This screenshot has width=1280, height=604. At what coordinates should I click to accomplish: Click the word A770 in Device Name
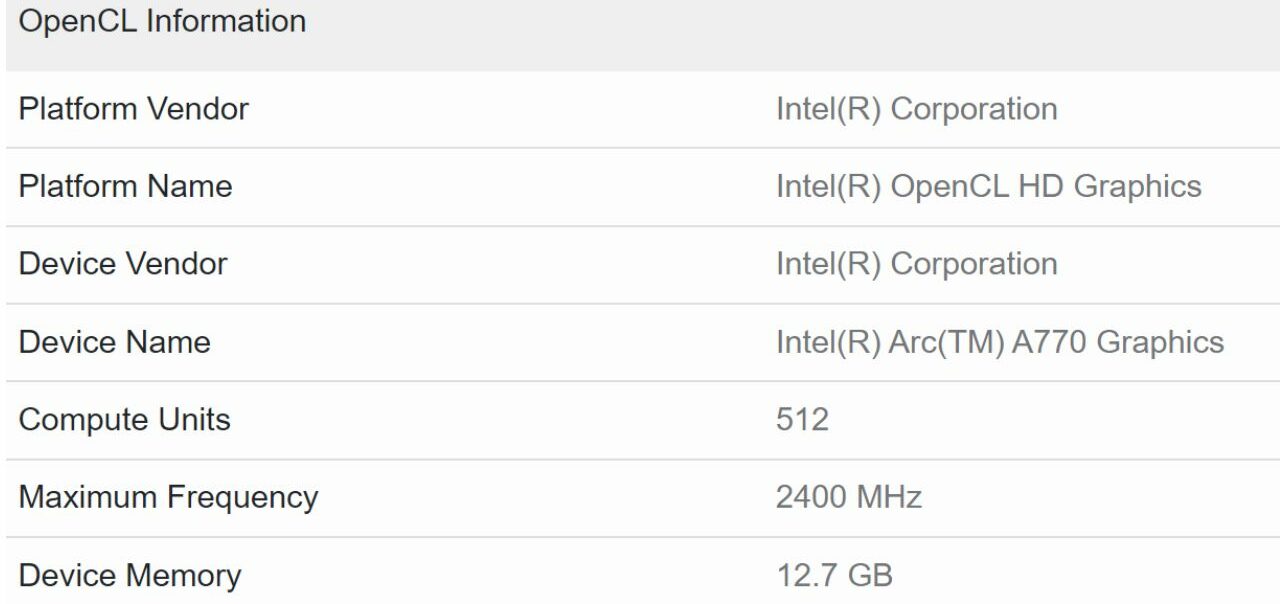coord(1050,342)
